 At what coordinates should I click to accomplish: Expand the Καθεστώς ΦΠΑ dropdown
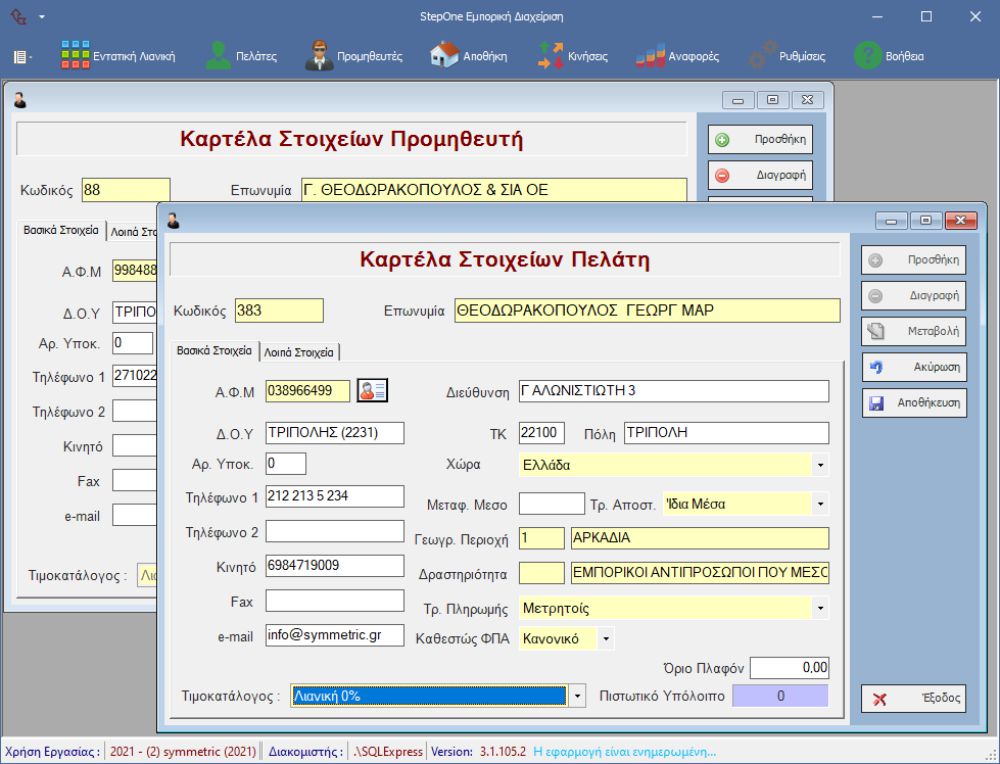606,638
